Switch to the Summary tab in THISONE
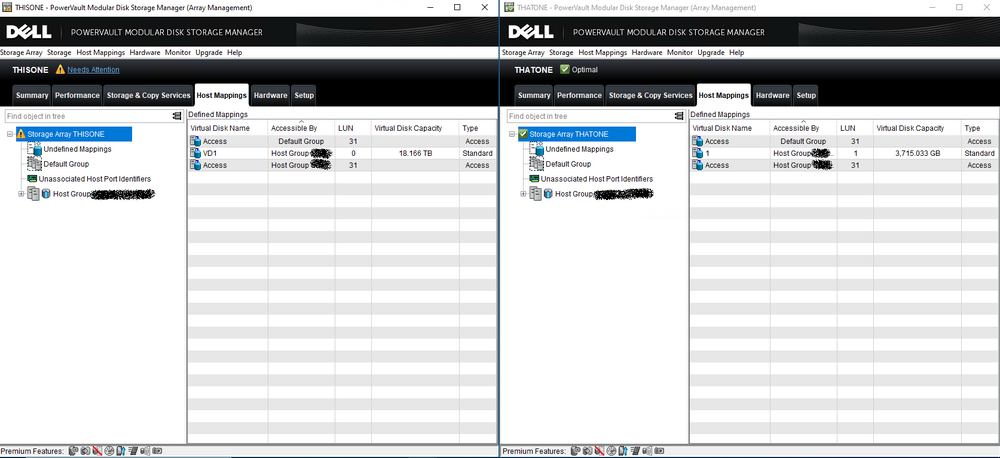 coord(32,95)
